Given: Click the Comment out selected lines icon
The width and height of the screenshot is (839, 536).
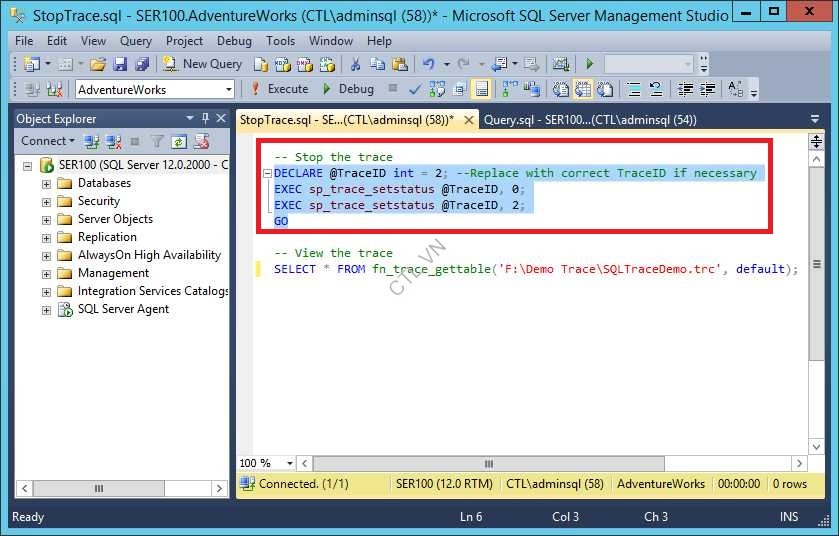Looking at the screenshot, I should click(633, 89).
